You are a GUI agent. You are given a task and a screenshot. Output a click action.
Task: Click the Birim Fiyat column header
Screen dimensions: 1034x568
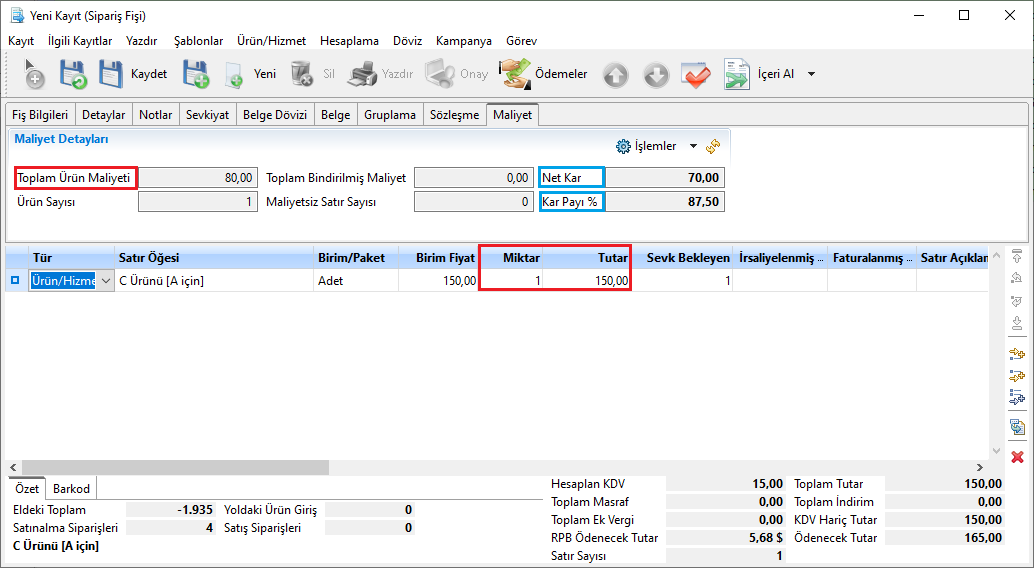438,257
